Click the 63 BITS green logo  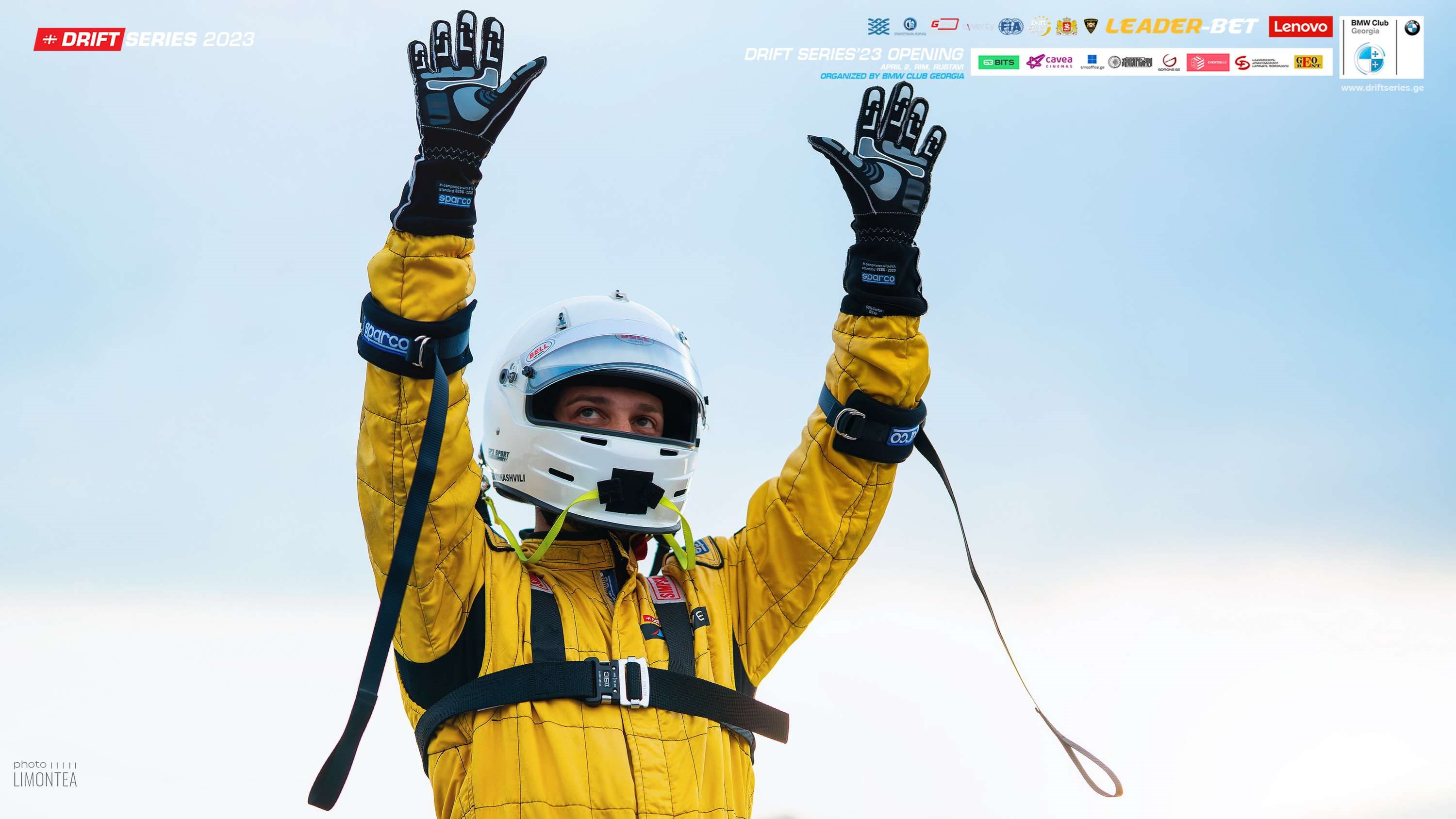[x=998, y=62]
